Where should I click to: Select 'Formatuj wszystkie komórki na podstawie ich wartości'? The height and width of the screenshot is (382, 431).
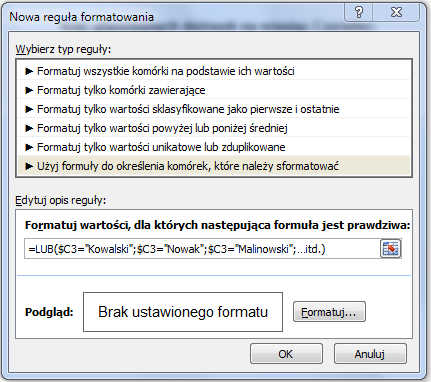214,71
